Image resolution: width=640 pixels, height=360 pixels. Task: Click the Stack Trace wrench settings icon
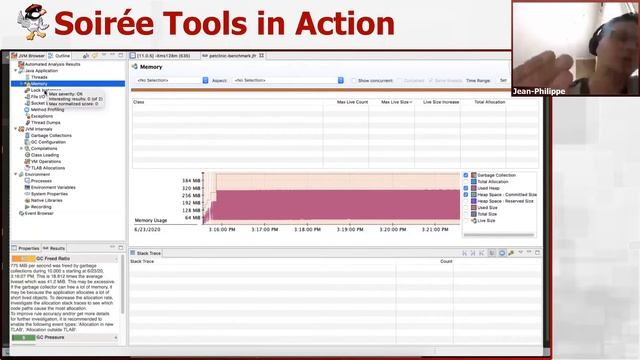511,253
